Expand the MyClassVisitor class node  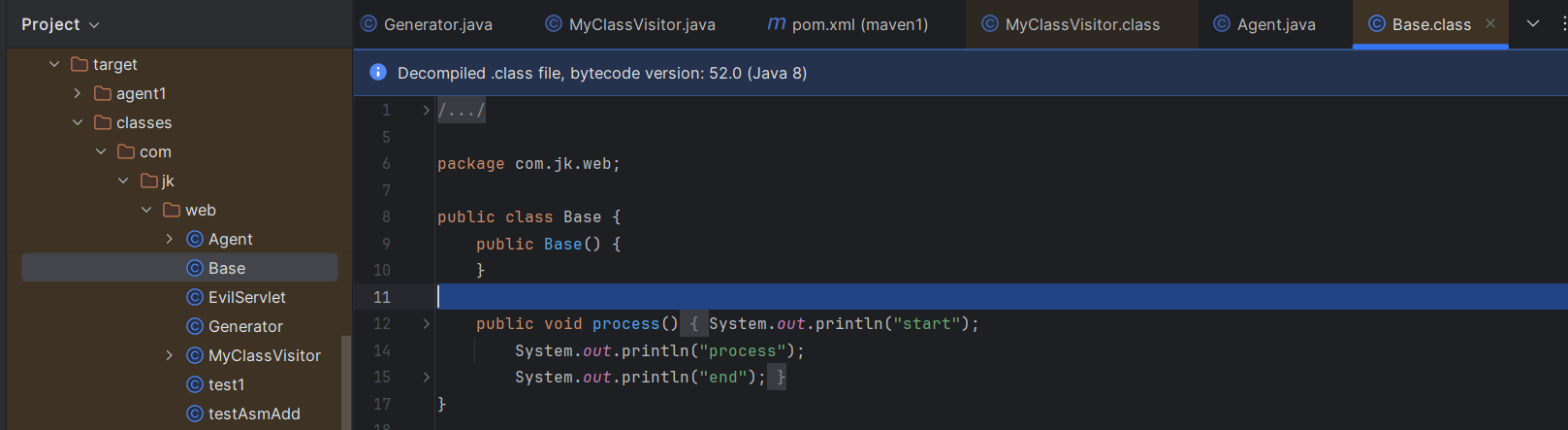click(170, 355)
